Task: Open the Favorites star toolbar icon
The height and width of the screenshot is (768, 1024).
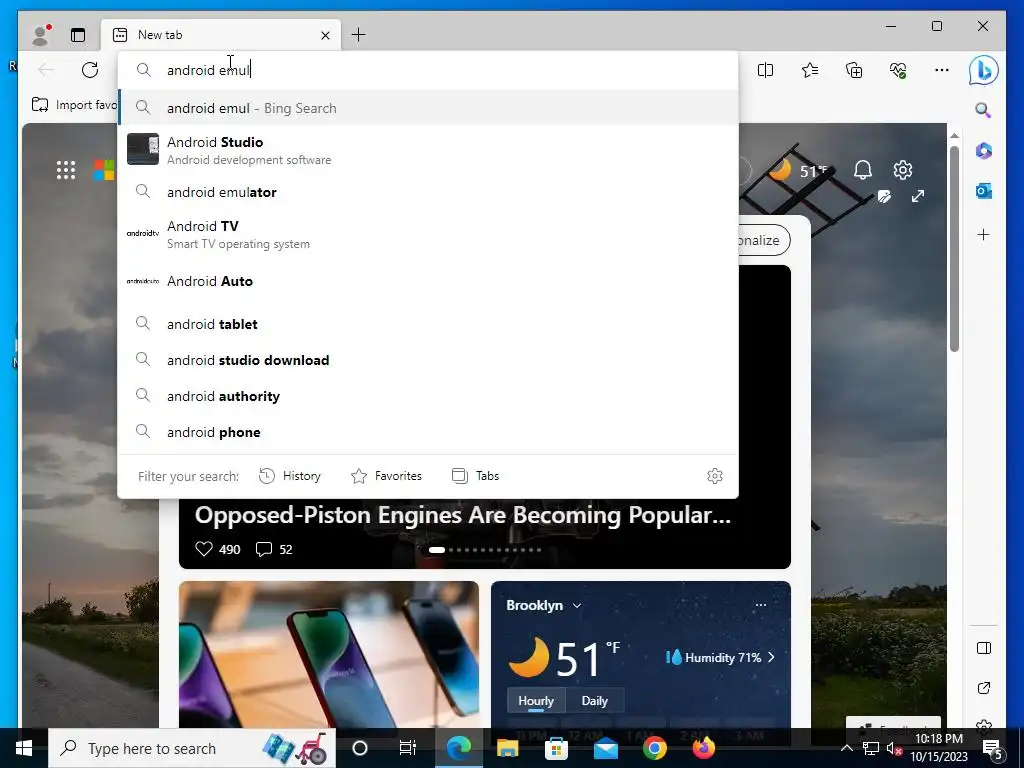Action: [810, 70]
